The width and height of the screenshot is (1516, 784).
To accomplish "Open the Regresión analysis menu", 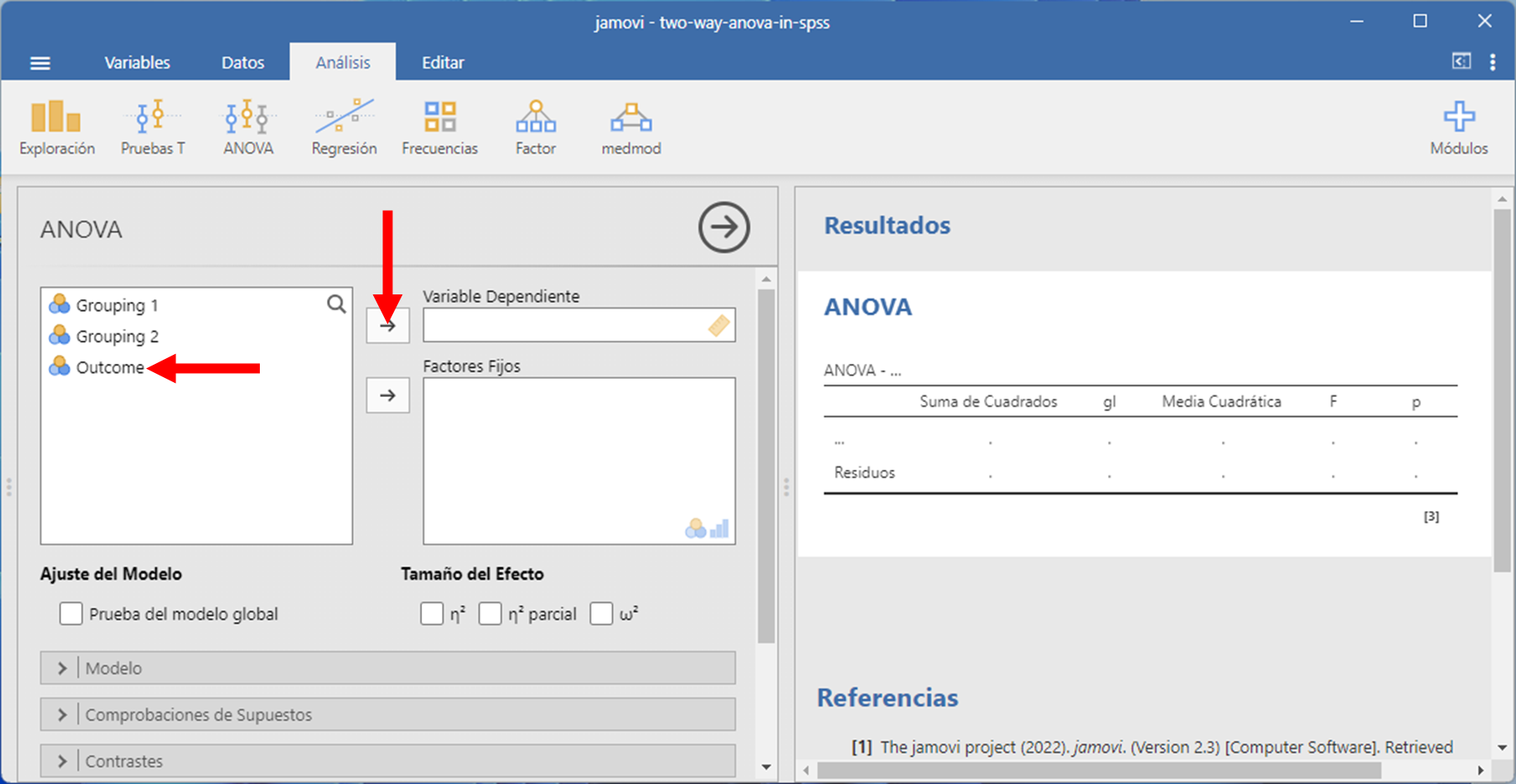I will pyautogui.click(x=343, y=127).
